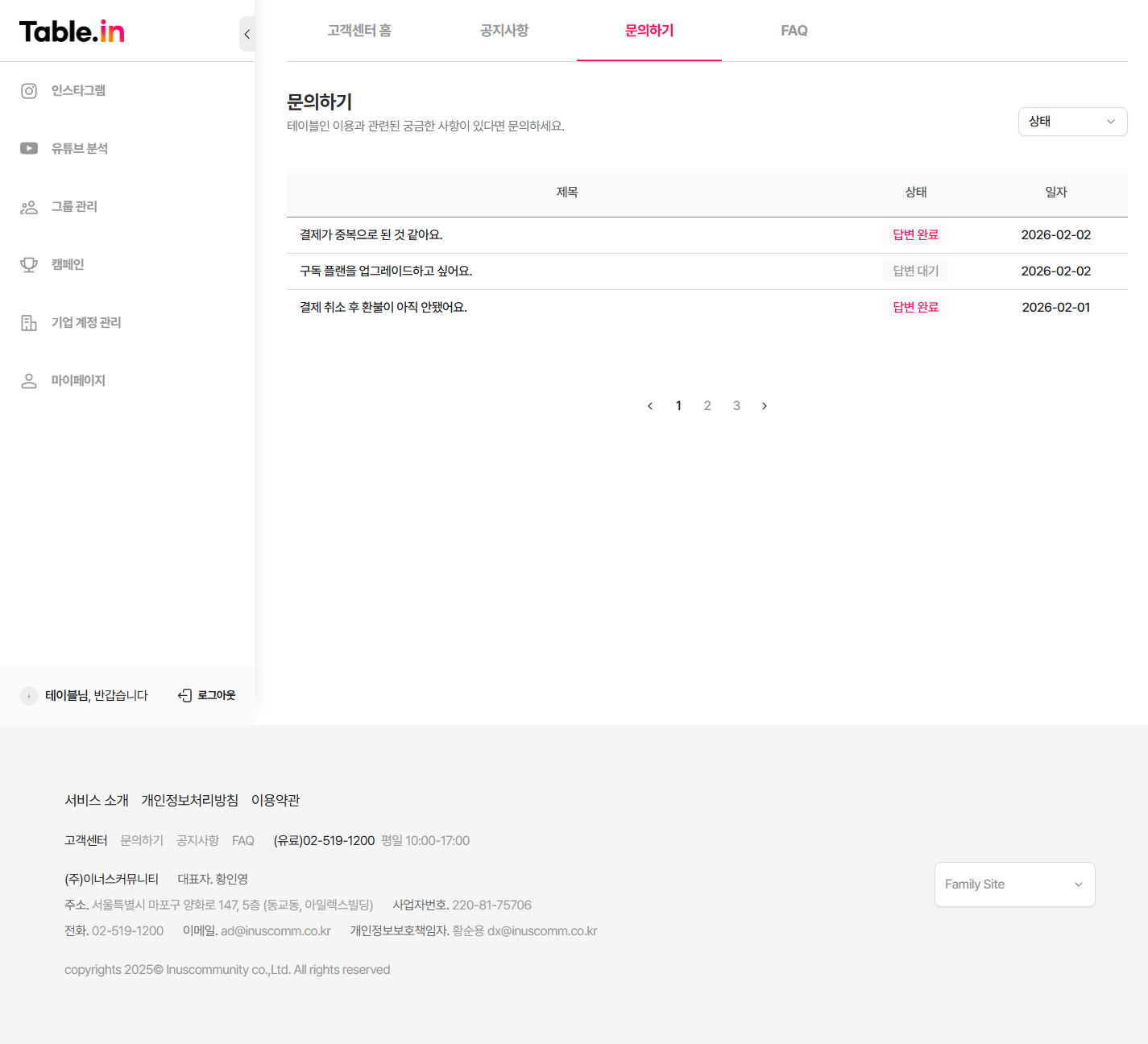The width and height of the screenshot is (1148, 1044).
Task: Click the group management people icon
Action: tap(29, 207)
